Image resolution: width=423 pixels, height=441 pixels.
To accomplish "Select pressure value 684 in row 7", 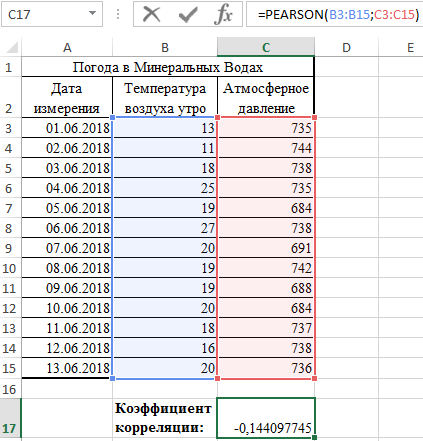I will click(x=266, y=208).
